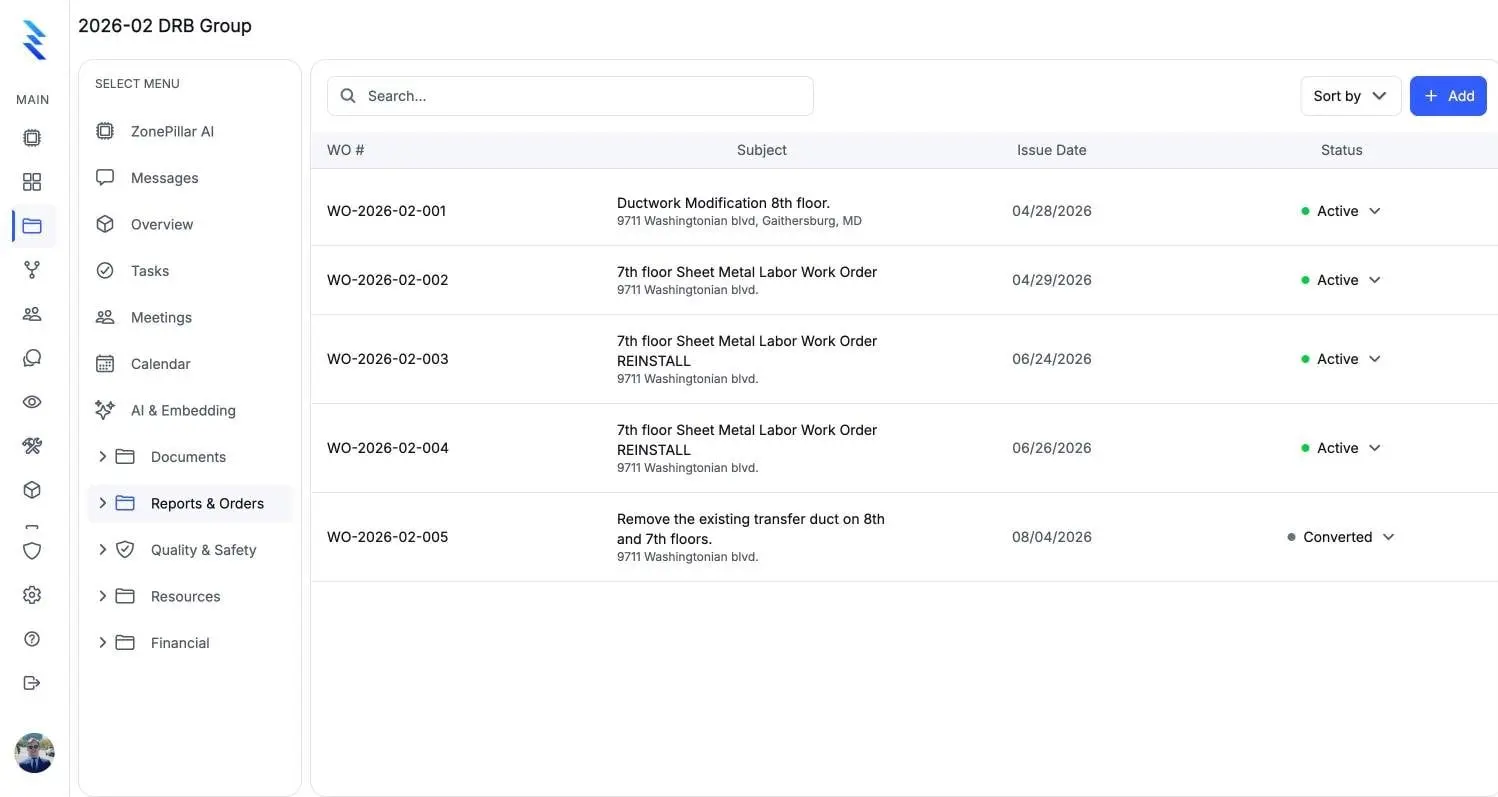Open Tasks menu item
This screenshot has height=797, width=1498.
pos(190,271)
